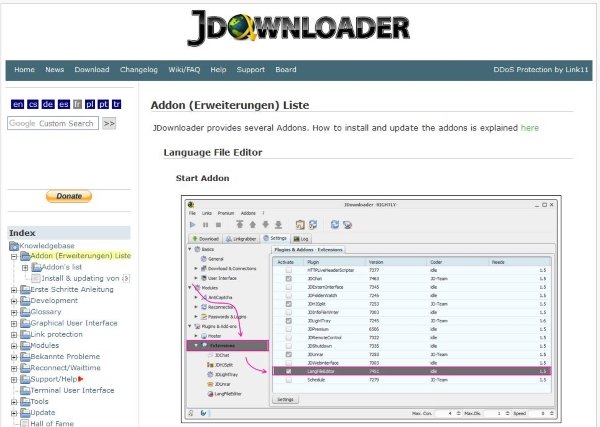
Task: Expand the Modules tree node in Index
Action: [14, 346]
